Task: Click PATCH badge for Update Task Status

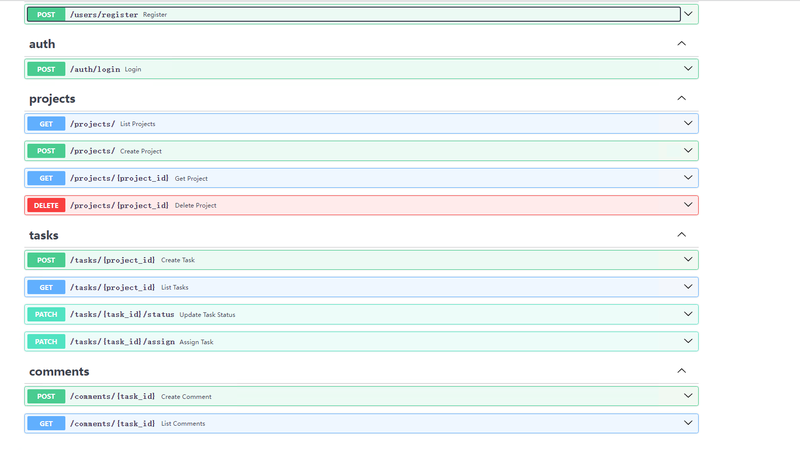Action: 46,314
